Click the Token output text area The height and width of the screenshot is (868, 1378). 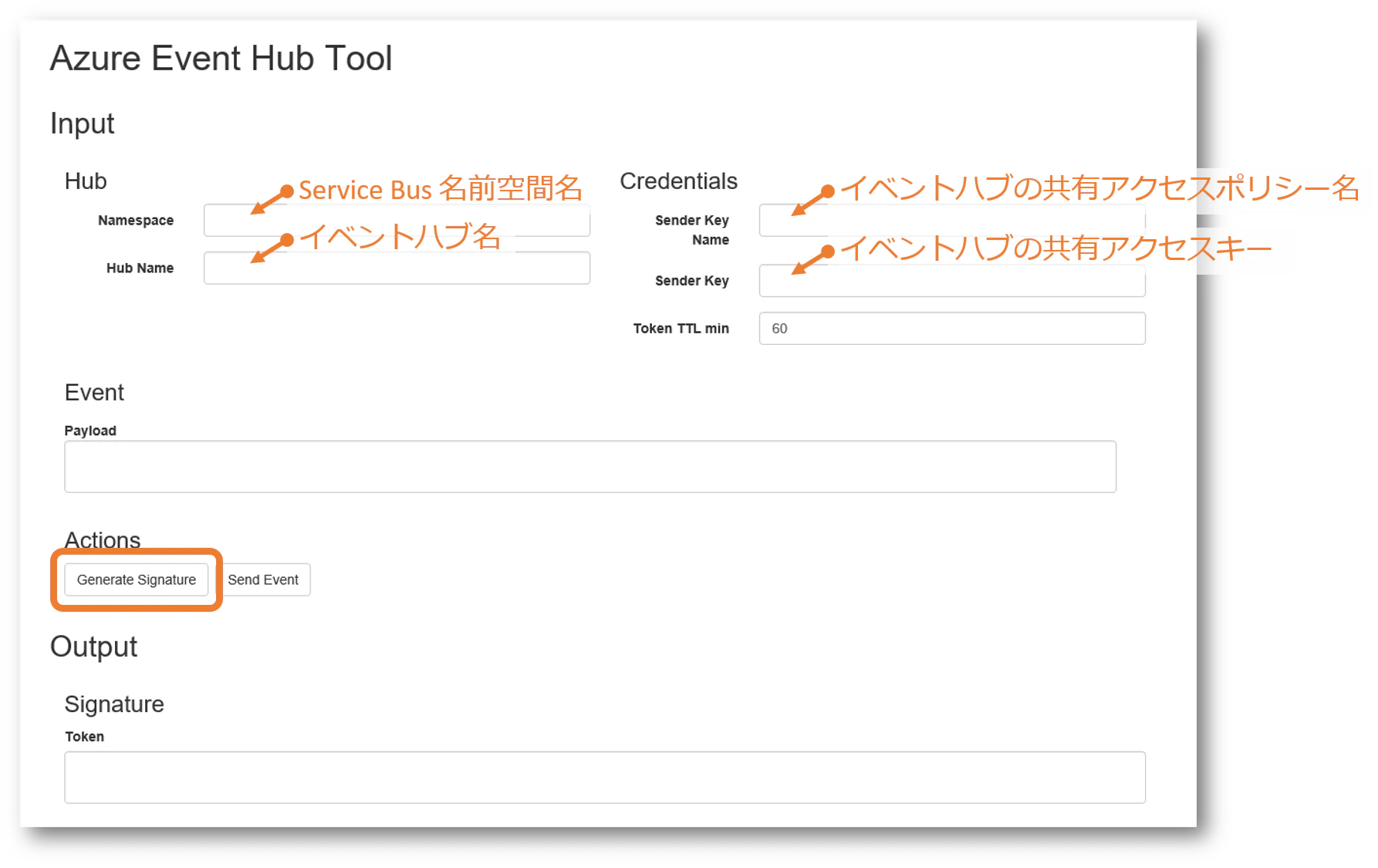(x=605, y=777)
